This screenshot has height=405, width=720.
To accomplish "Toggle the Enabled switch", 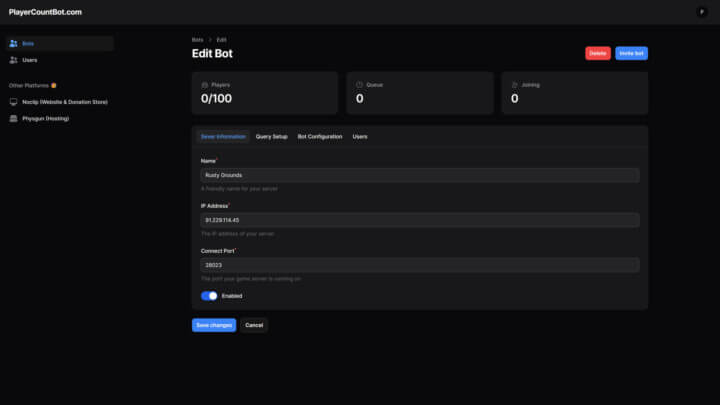I will click(x=209, y=296).
